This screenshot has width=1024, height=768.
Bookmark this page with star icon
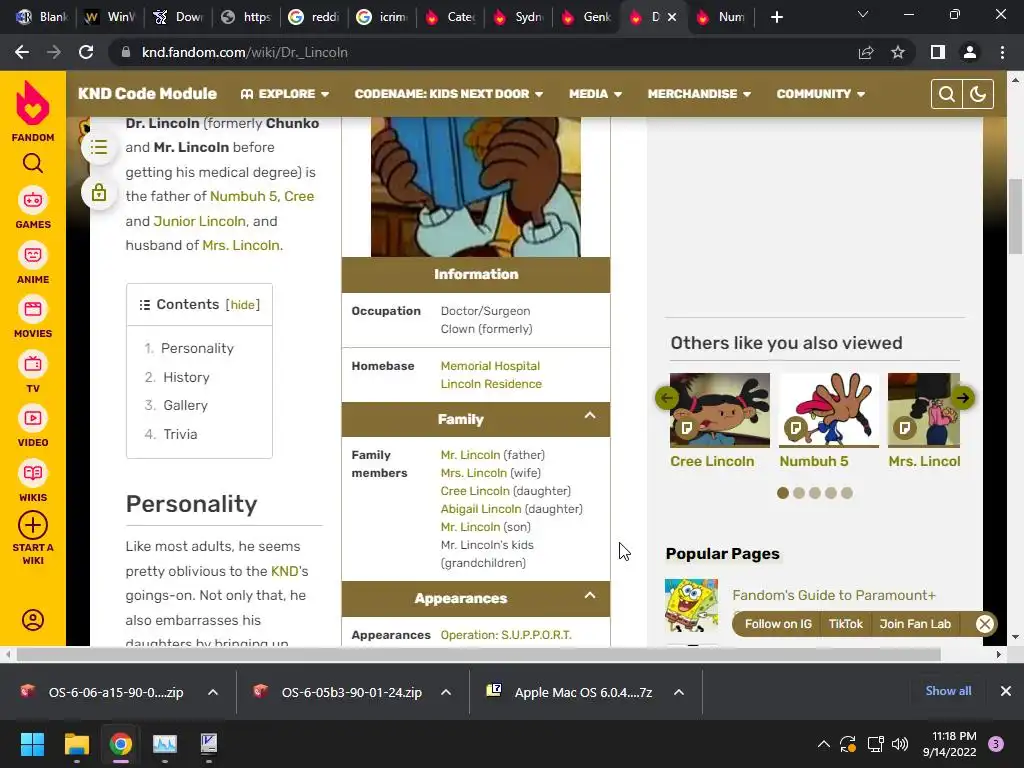click(x=898, y=52)
